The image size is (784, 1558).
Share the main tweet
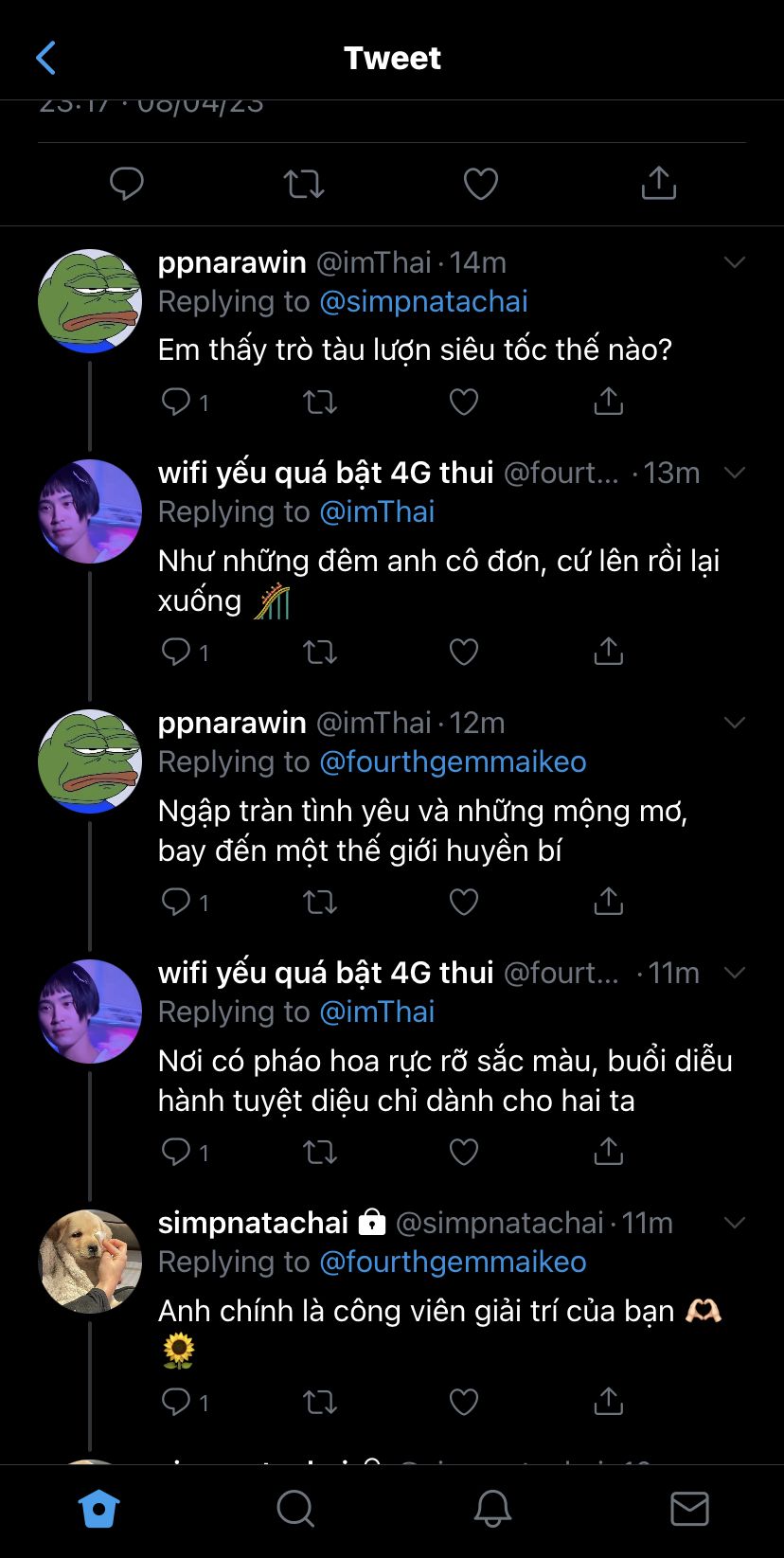click(x=658, y=184)
